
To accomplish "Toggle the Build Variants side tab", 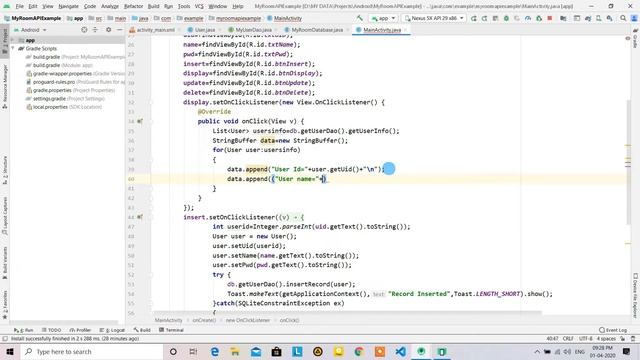I will point(5,262).
